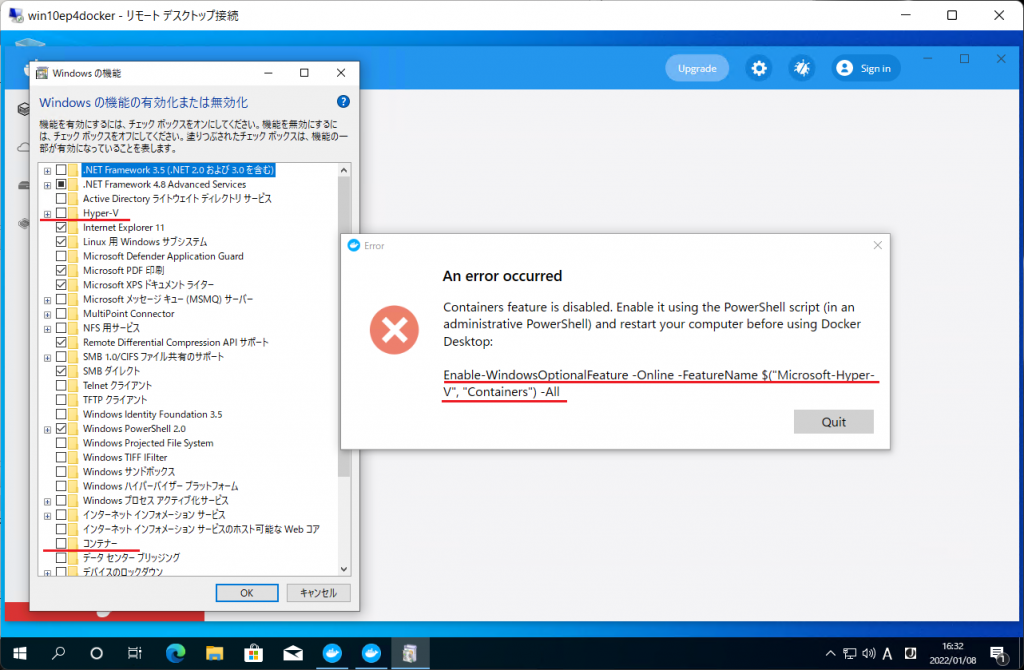
Task: Check the コンテナー checkbox
Action: [x=61, y=543]
